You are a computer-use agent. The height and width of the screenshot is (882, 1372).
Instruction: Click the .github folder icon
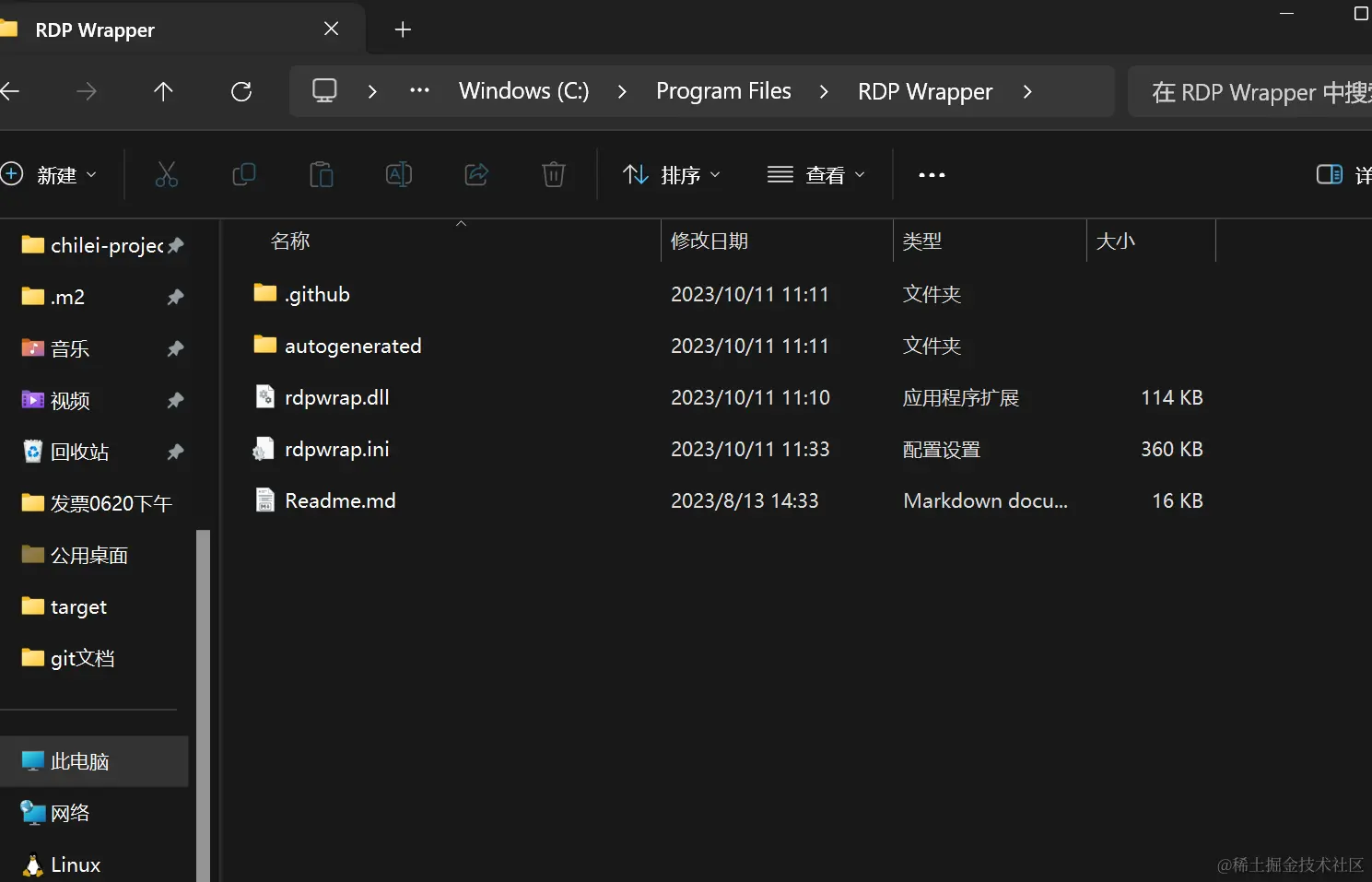pyautogui.click(x=265, y=293)
